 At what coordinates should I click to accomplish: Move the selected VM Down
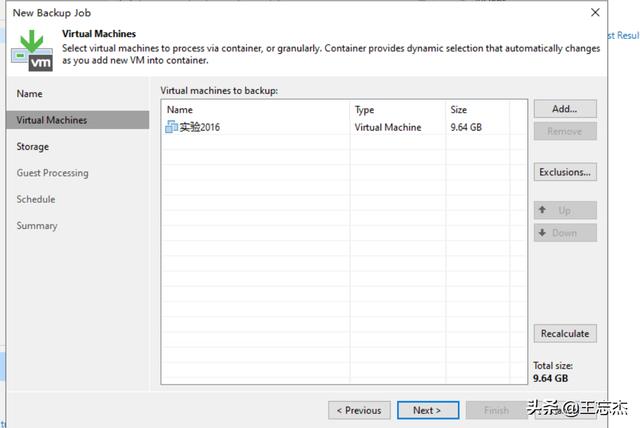[x=565, y=233]
